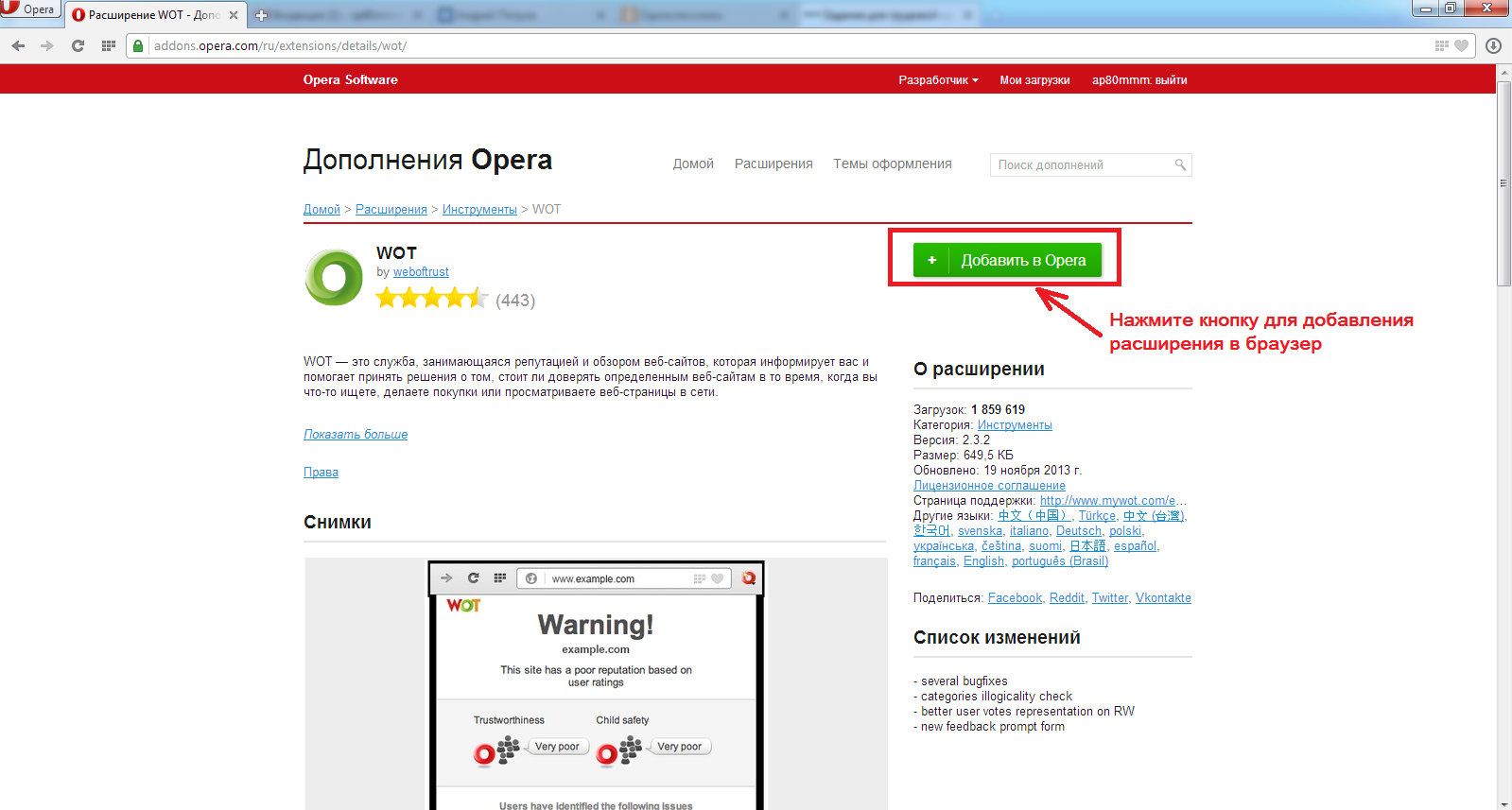Add page to Speed Dial icon in address bar
1512x810 pixels.
click(x=1441, y=45)
